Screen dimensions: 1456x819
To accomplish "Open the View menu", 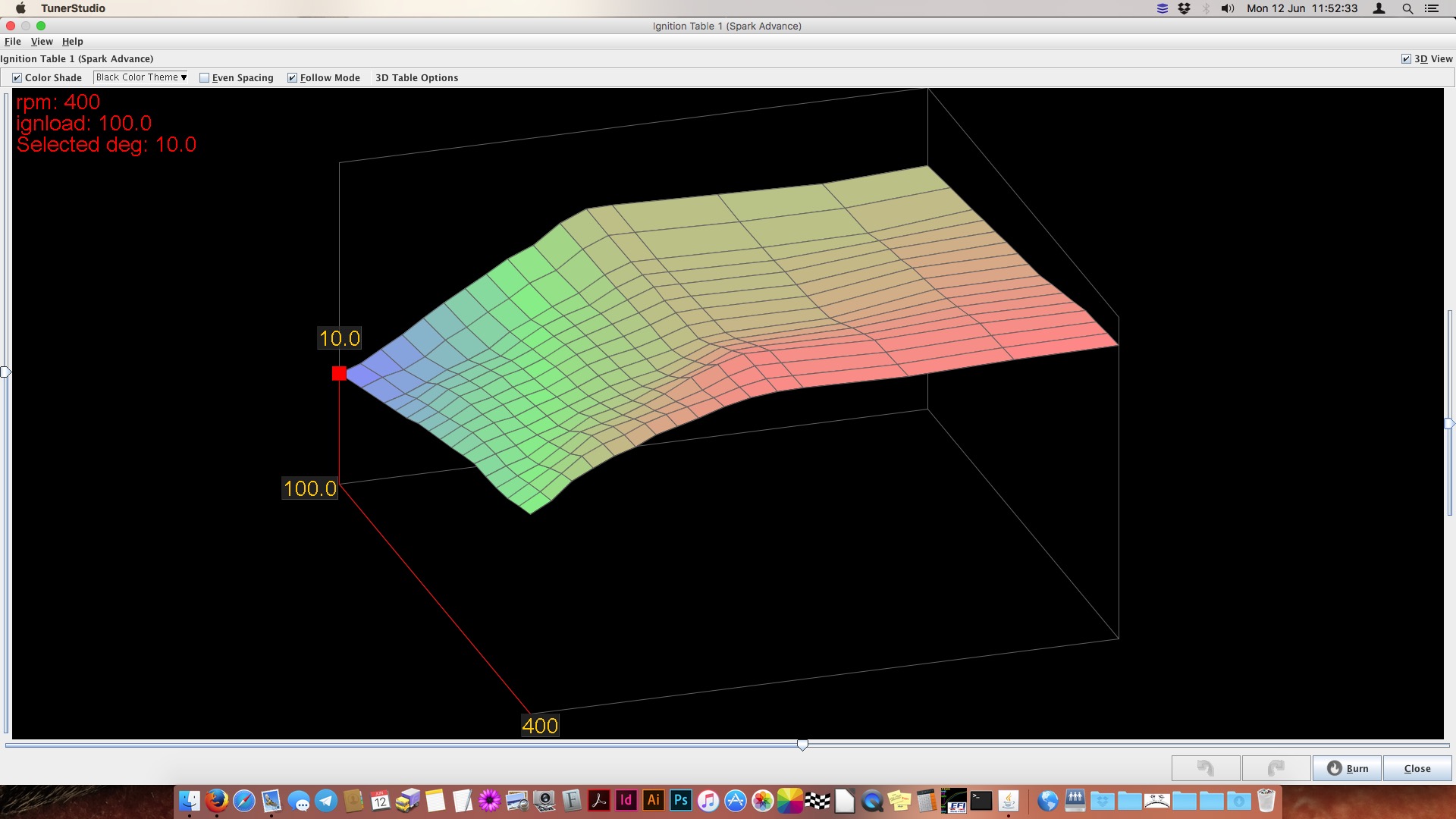I will click(x=42, y=41).
